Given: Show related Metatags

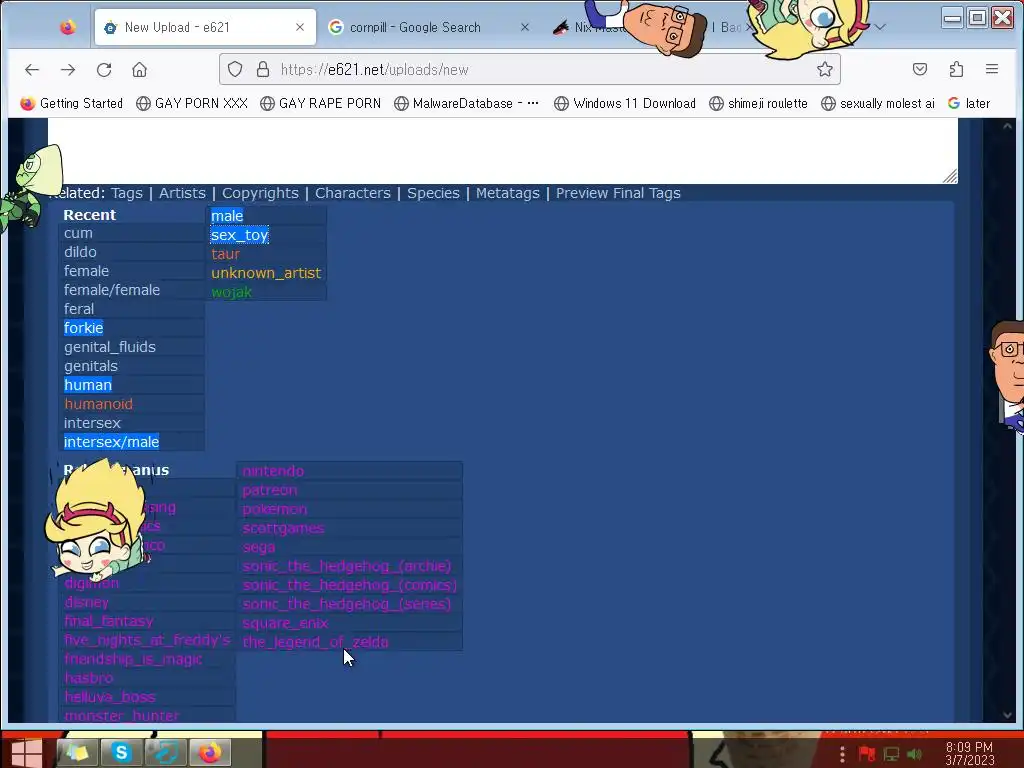Looking at the screenshot, I should 507,193.
